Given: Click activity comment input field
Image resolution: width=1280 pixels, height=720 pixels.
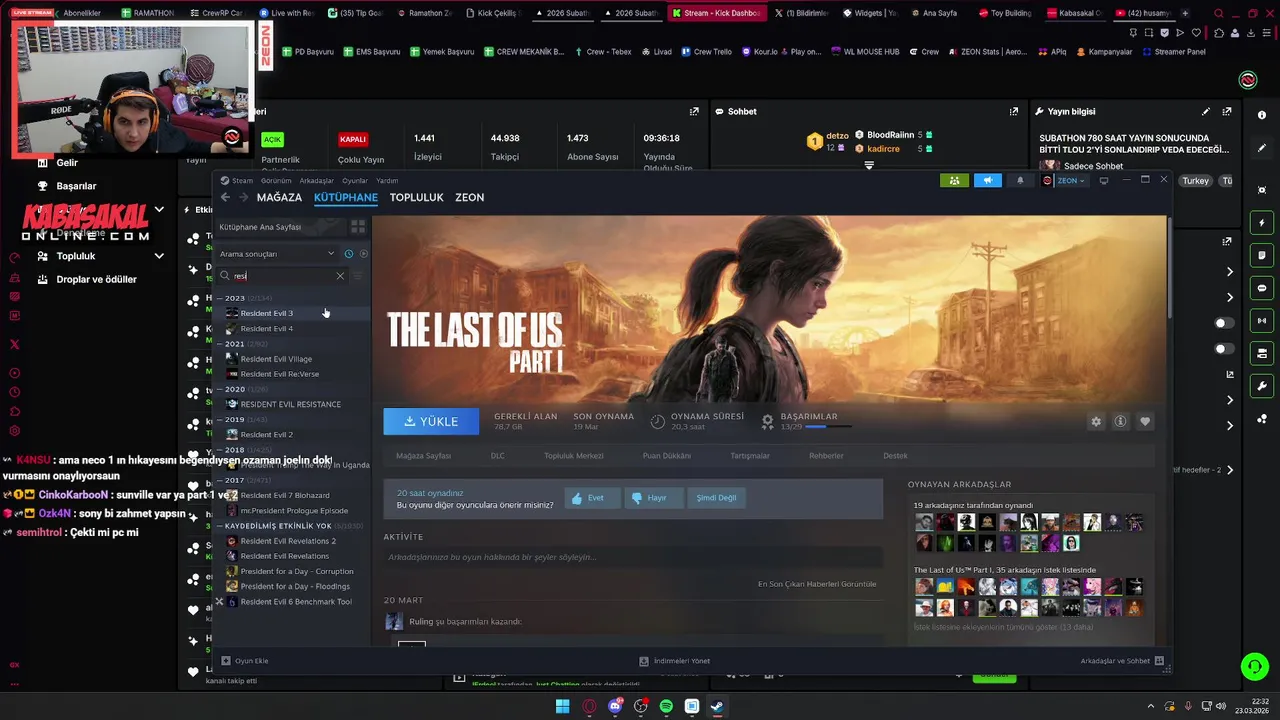Looking at the screenshot, I should tap(633, 557).
